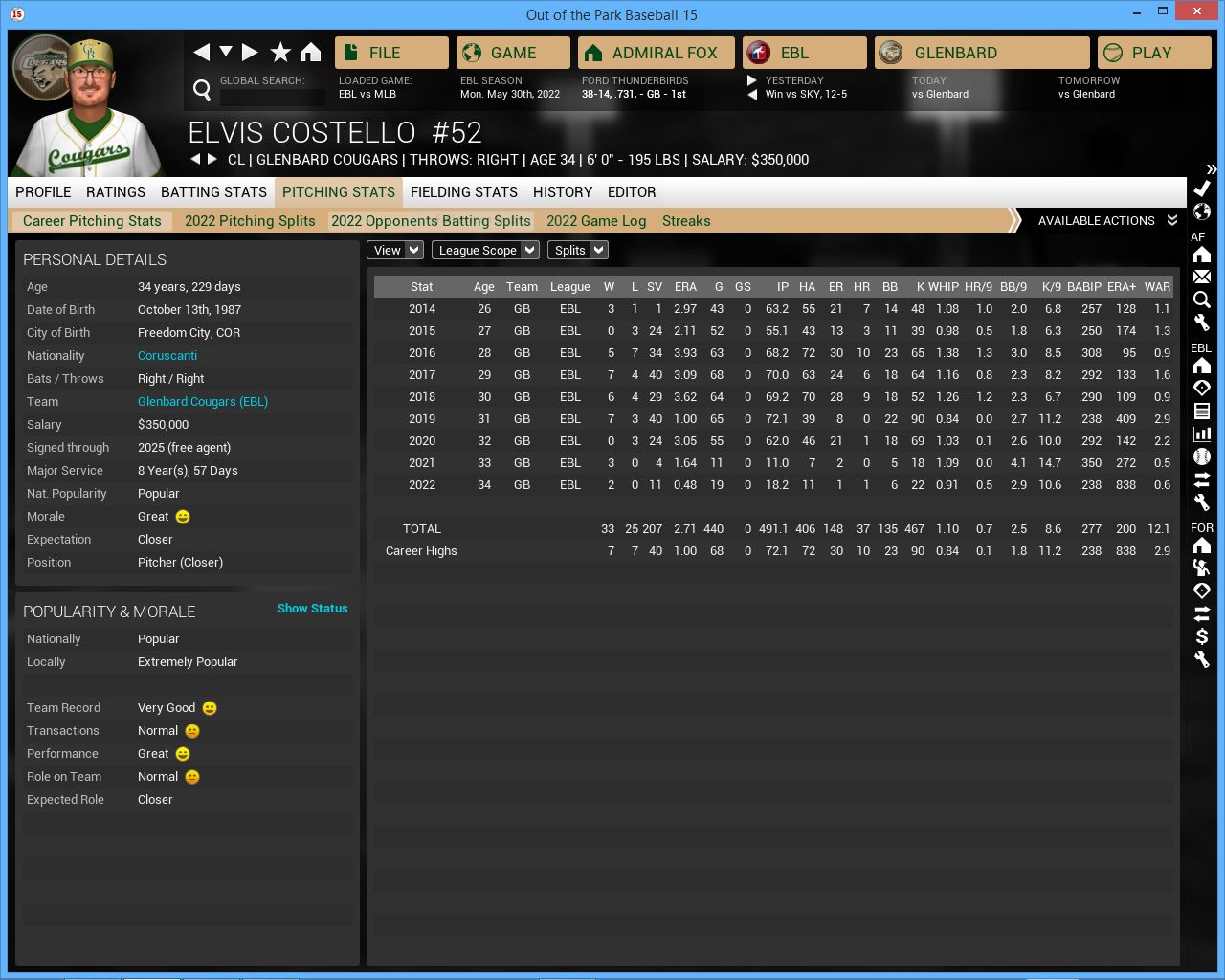Switch to the EDITOR tab
The image size is (1225, 980).
tap(632, 192)
